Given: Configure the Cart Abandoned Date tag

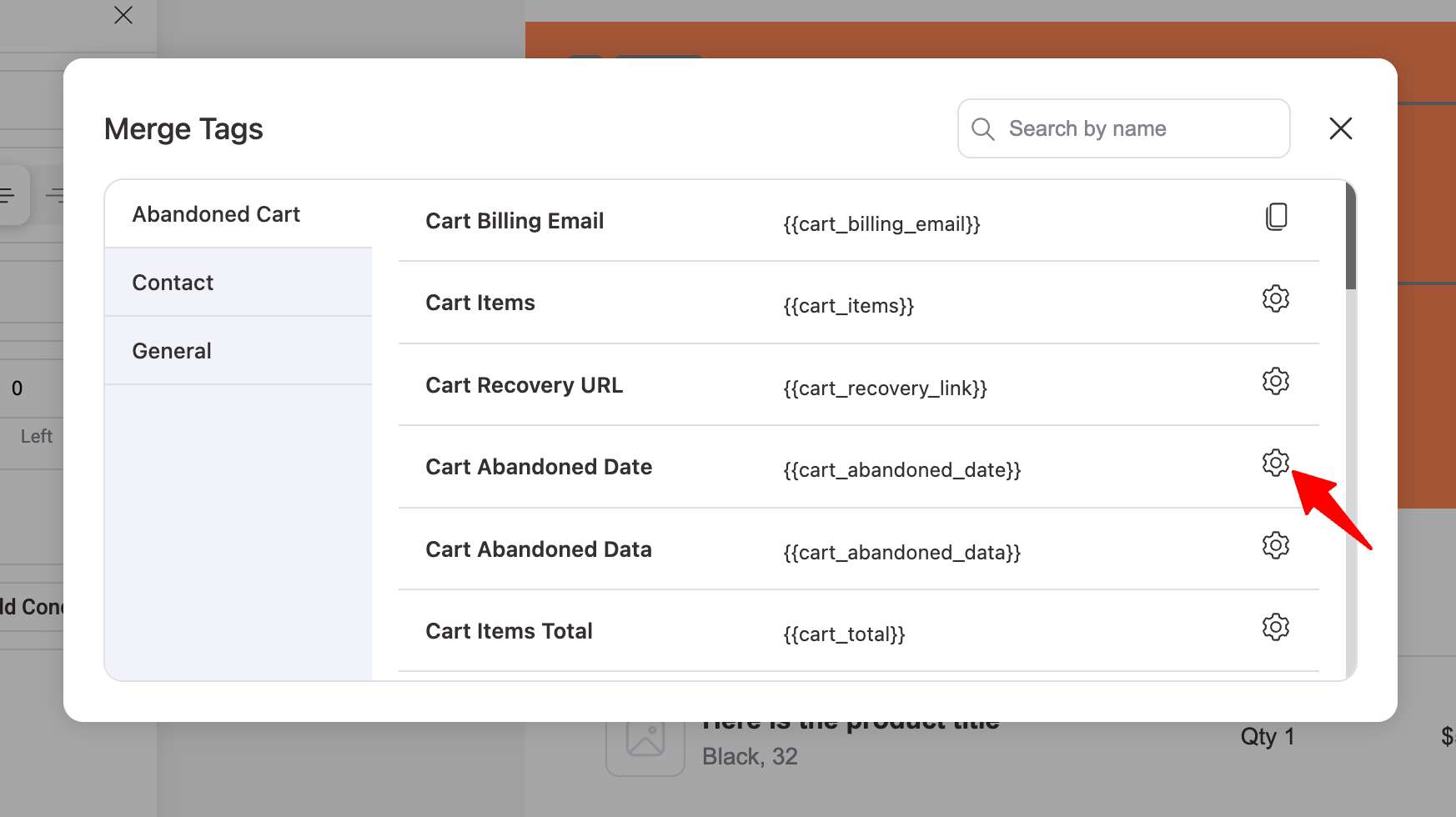Looking at the screenshot, I should coord(1276,463).
